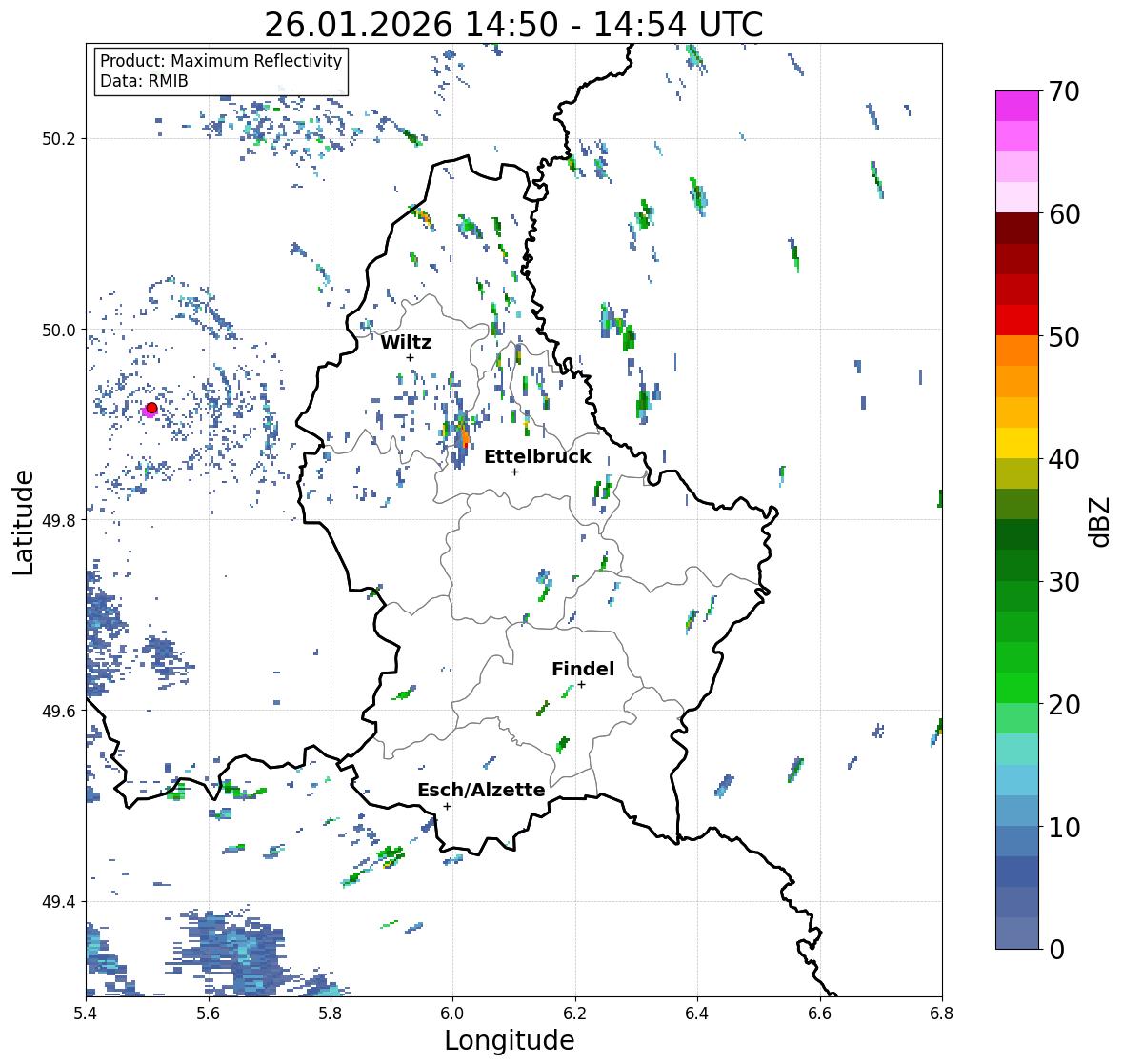
Task: Click the bright green band near 20 dBZ
Action: [x=1017, y=688]
